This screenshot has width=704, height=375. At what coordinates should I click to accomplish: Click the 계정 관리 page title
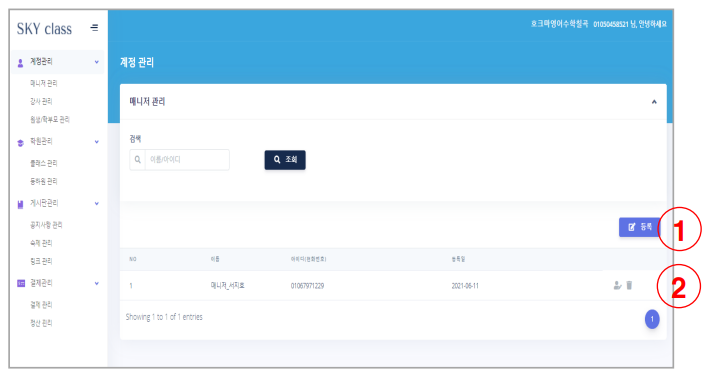(137, 62)
